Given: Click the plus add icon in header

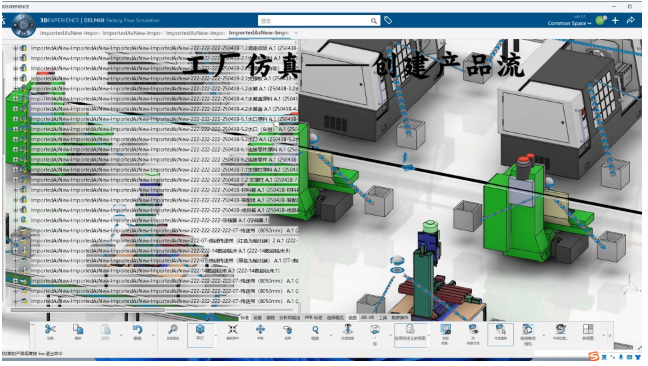Looking at the screenshot, I should 615,20.
